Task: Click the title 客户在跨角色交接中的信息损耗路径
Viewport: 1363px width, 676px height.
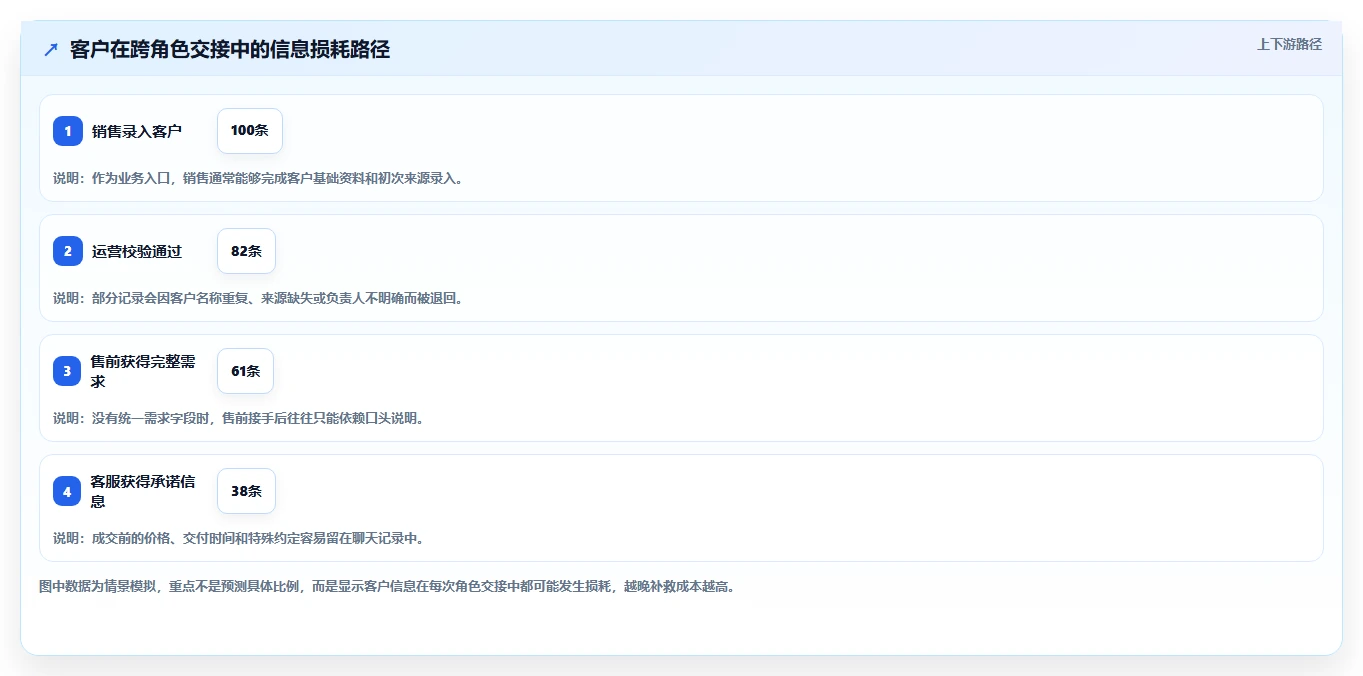Action: click(230, 49)
